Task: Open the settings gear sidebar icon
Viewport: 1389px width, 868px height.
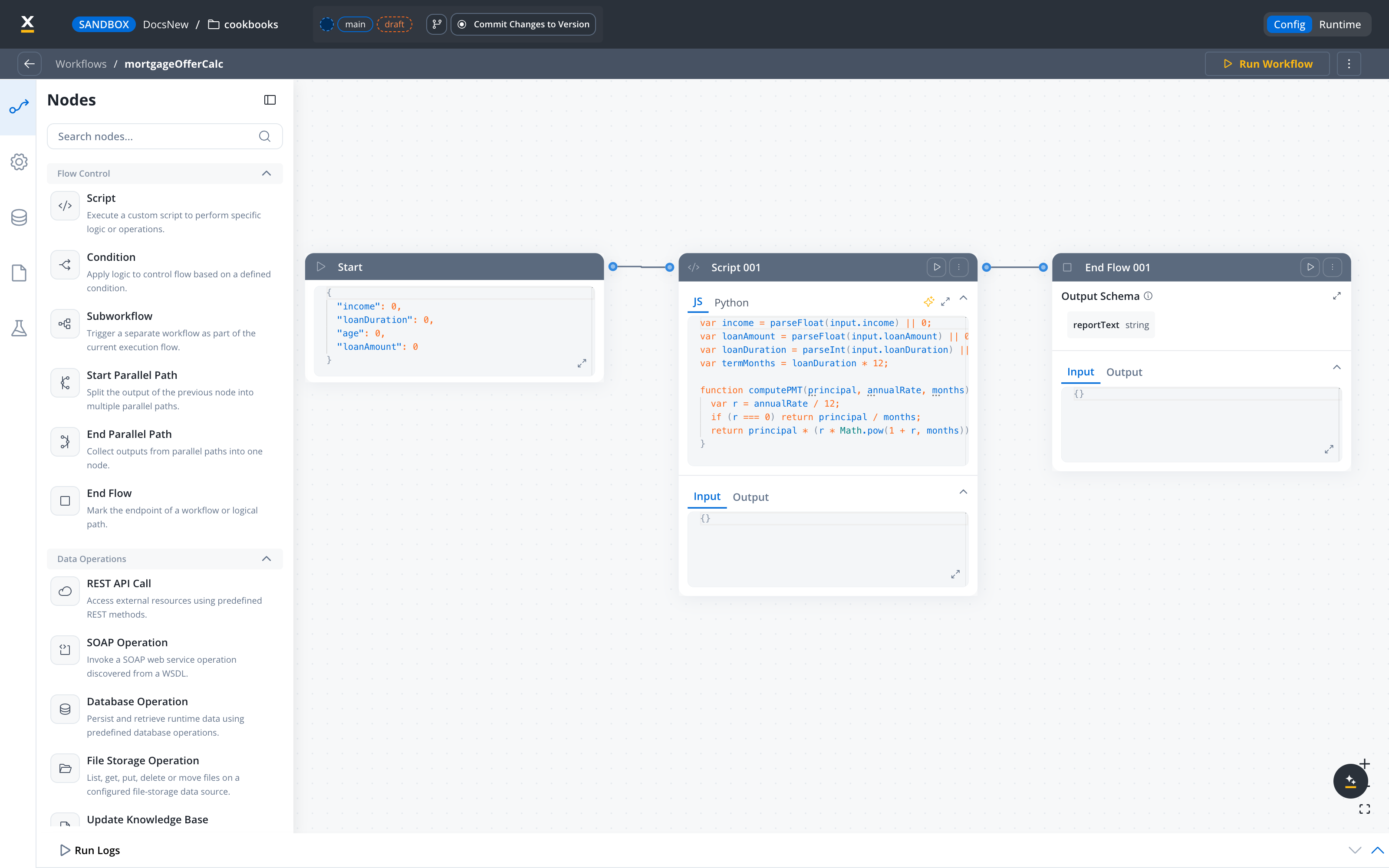Action: coord(19,162)
